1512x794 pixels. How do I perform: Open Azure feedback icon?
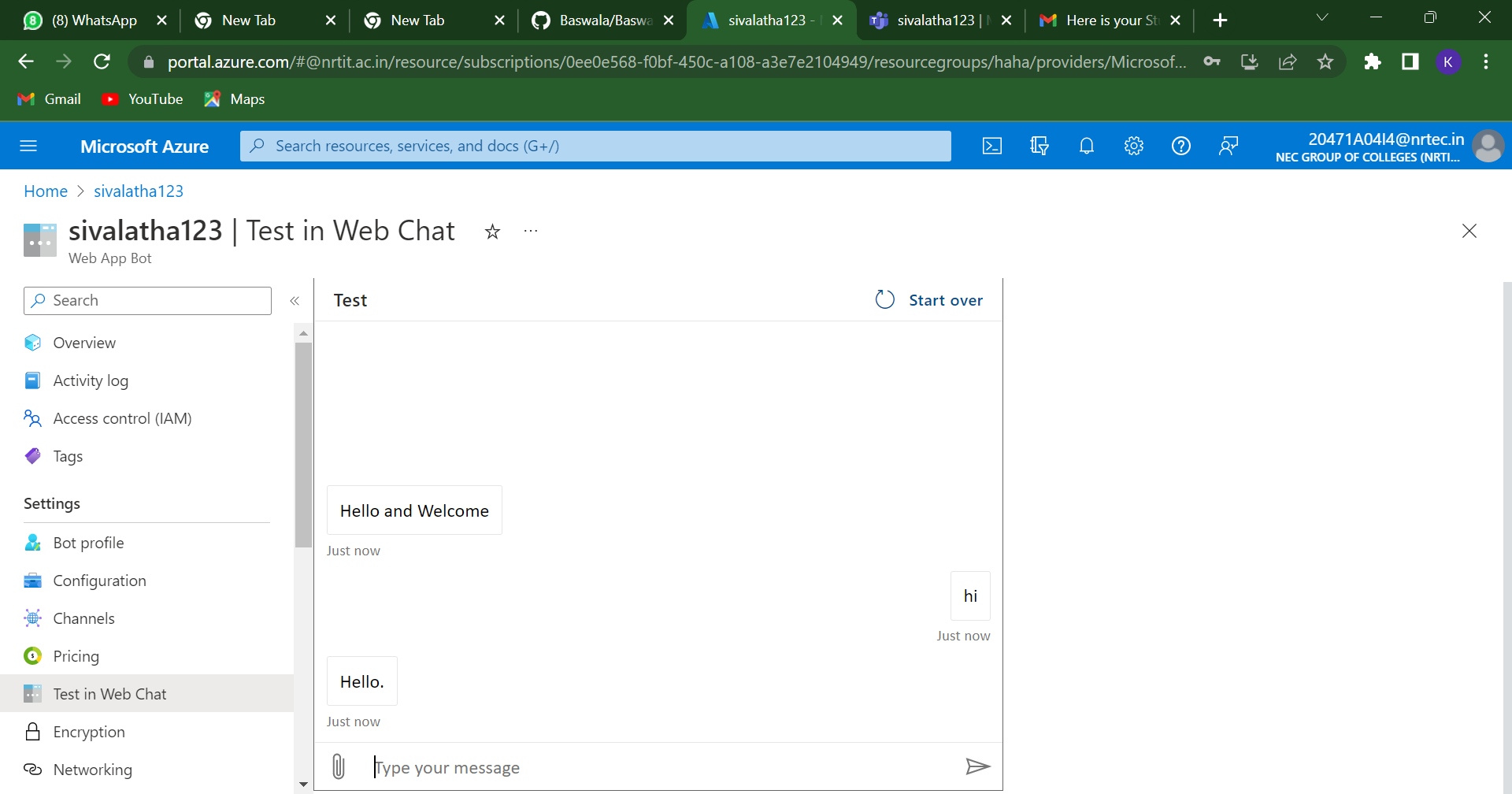click(x=1228, y=146)
